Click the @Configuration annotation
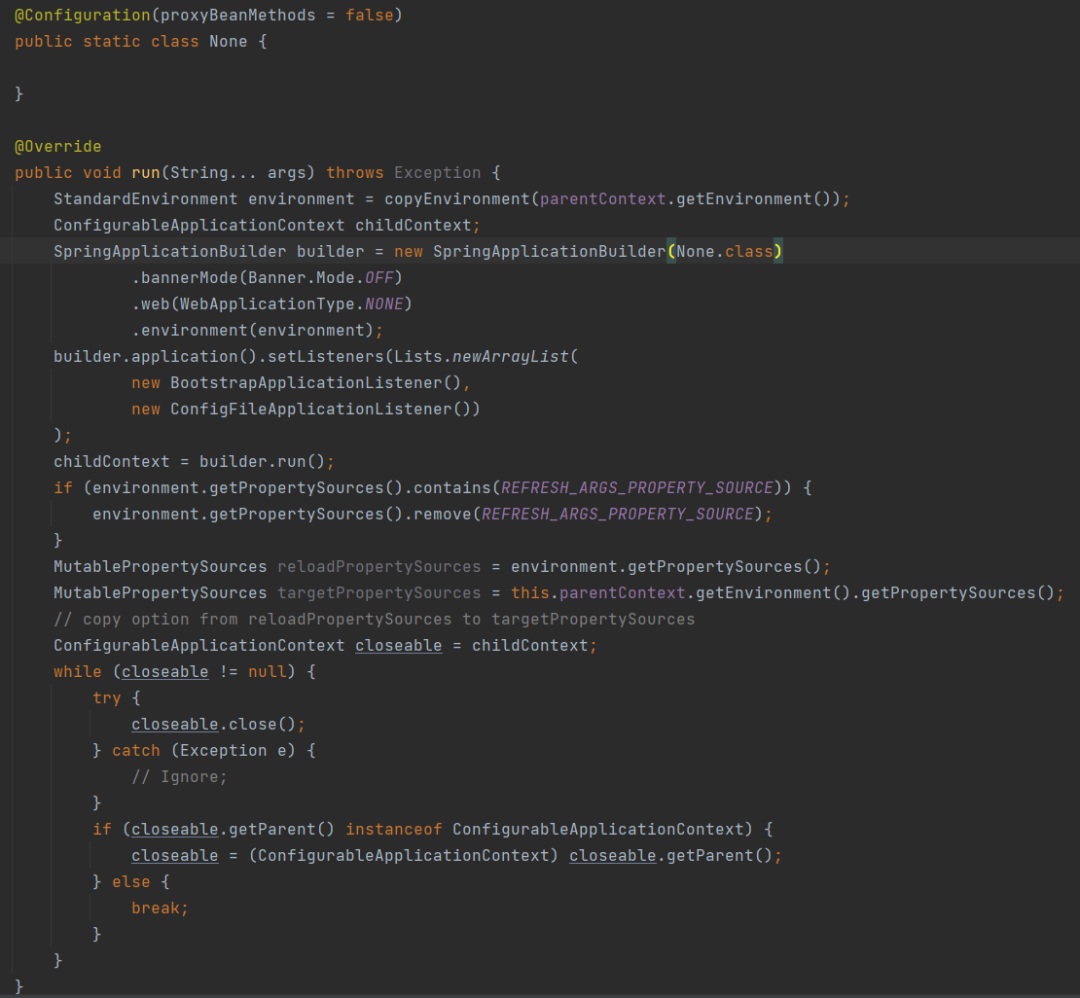This screenshot has width=1080, height=998. 83,15
